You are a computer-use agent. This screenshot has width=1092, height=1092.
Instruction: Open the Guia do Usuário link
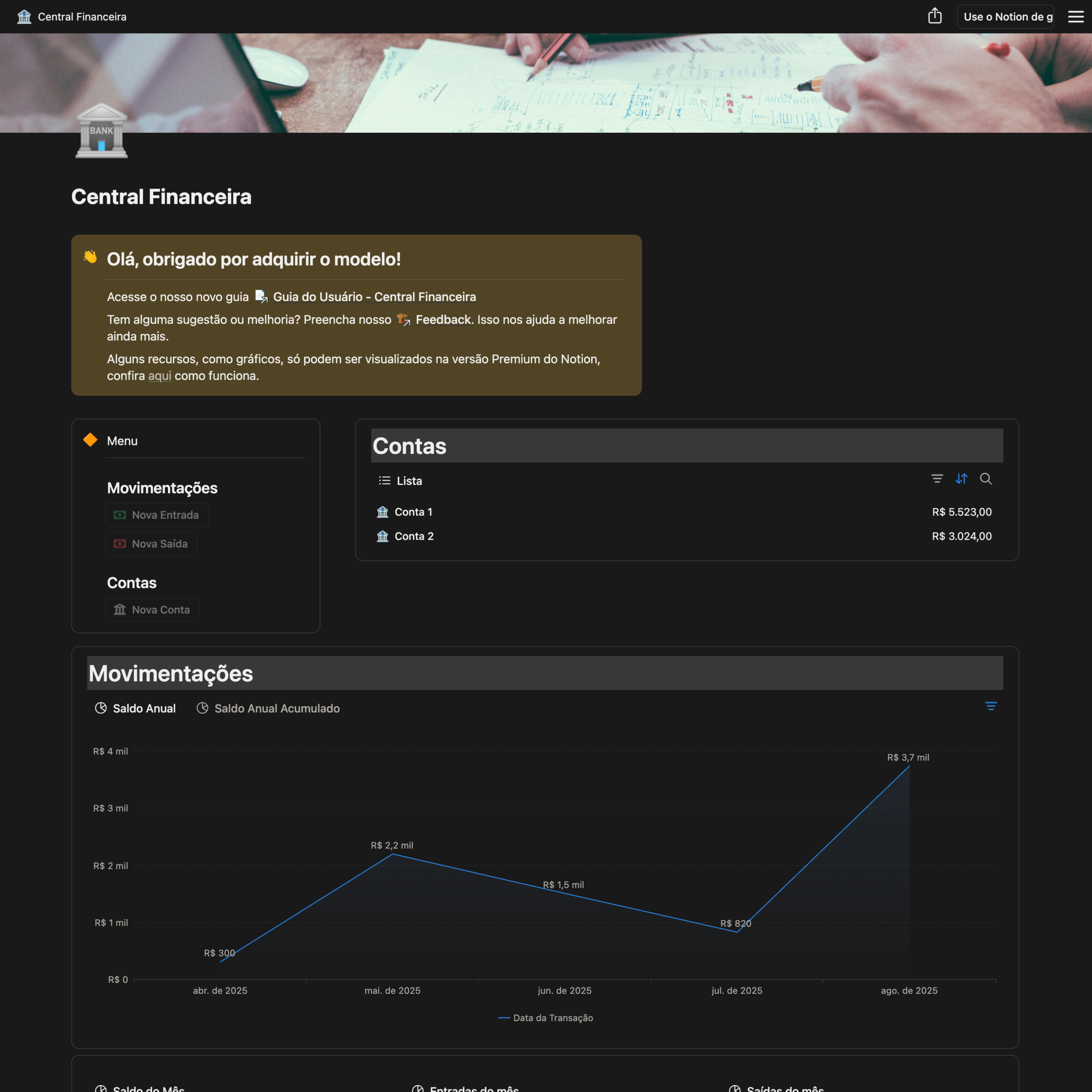(x=374, y=296)
